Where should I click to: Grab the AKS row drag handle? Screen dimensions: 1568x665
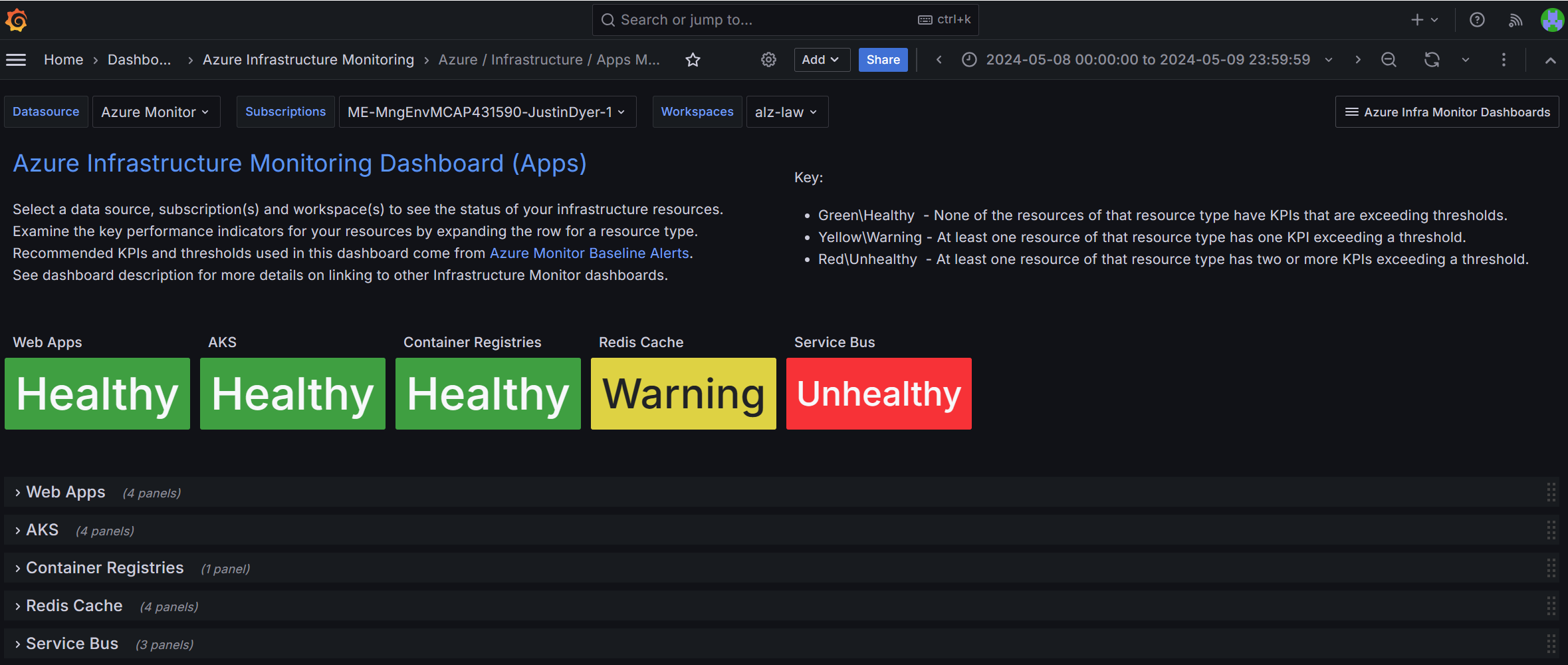[x=1551, y=530]
